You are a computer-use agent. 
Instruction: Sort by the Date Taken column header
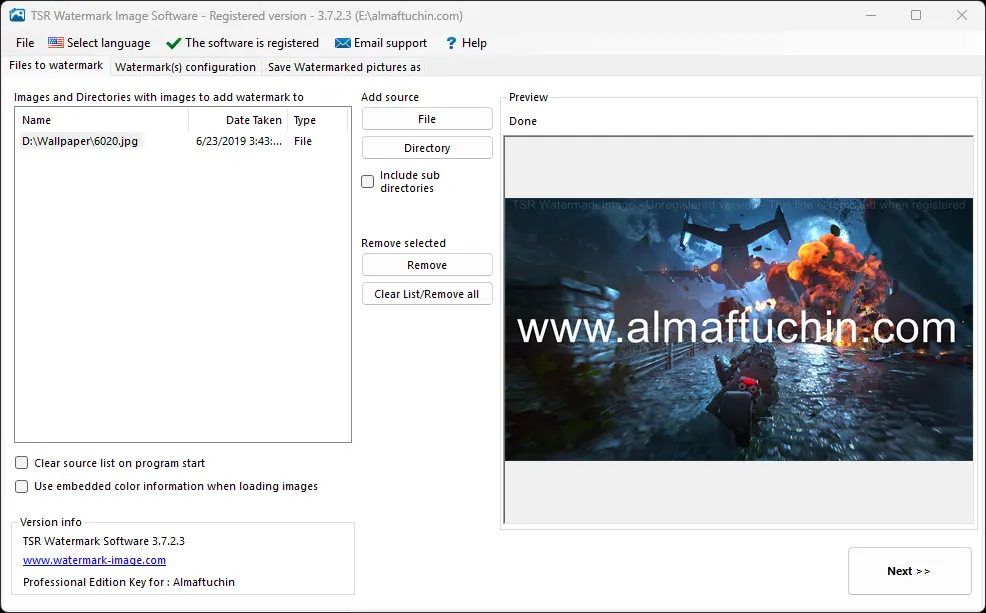(238, 120)
